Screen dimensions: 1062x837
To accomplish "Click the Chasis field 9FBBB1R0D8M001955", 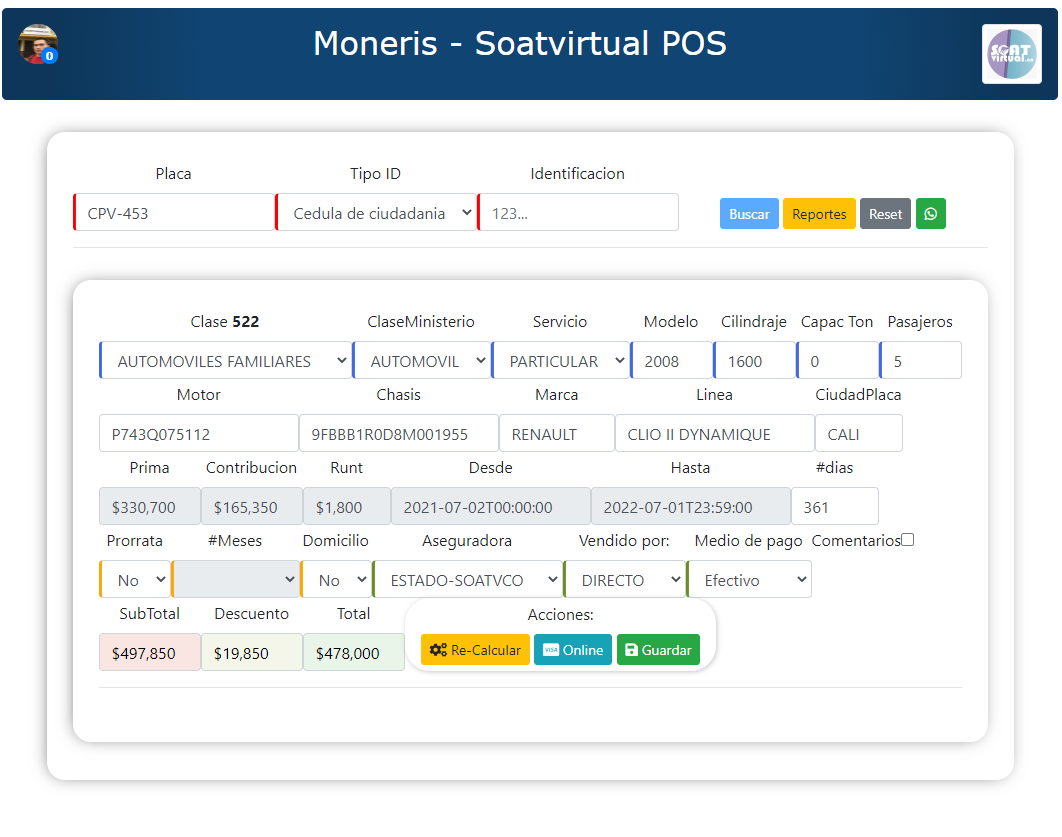I will [x=398, y=433].
